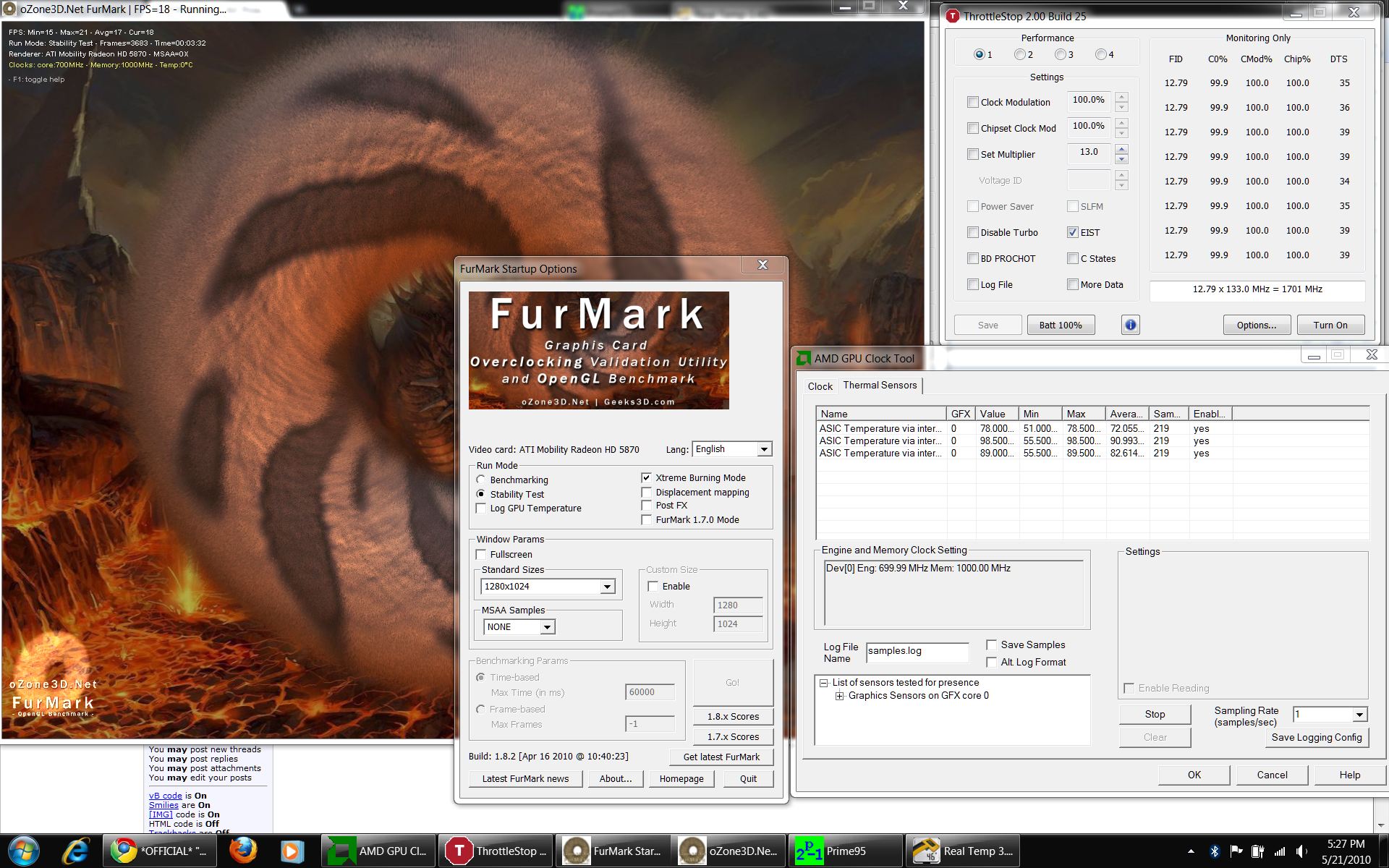
Task: Click the Get latest FurMark button
Action: 721,757
